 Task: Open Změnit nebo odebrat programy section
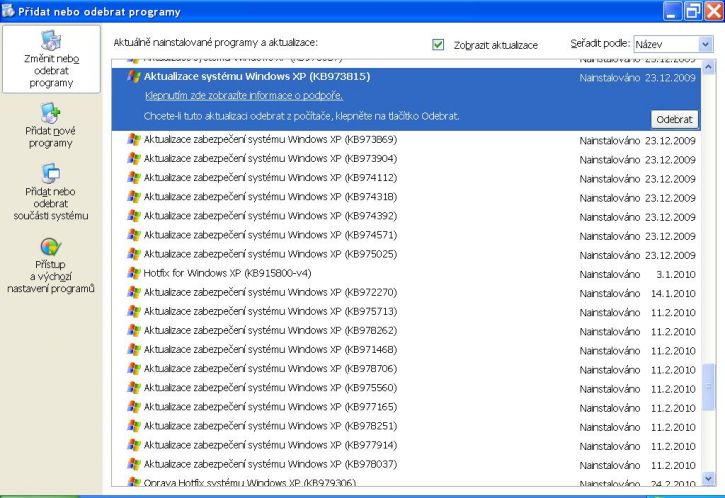(x=51, y=59)
